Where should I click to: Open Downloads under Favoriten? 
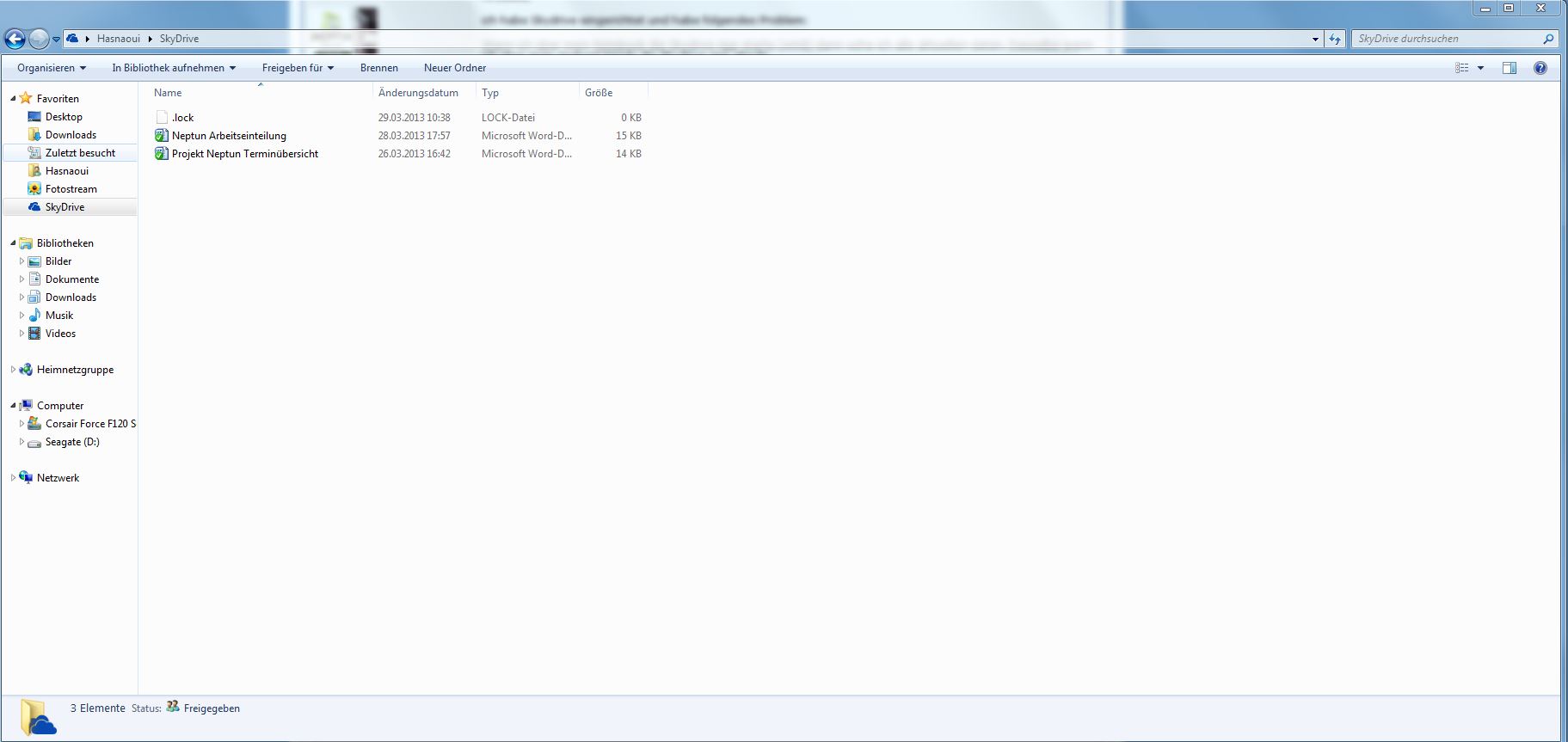(71, 135)
